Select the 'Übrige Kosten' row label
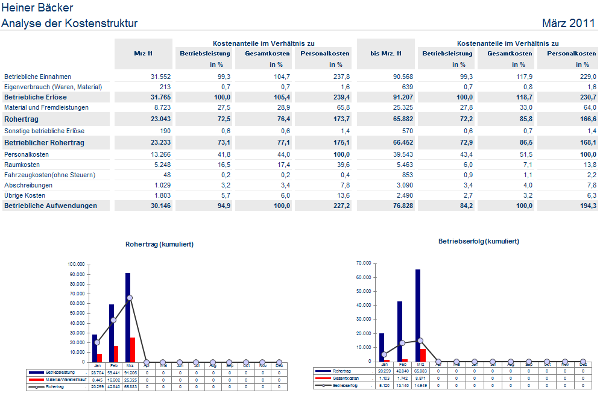 pos(25,196)
